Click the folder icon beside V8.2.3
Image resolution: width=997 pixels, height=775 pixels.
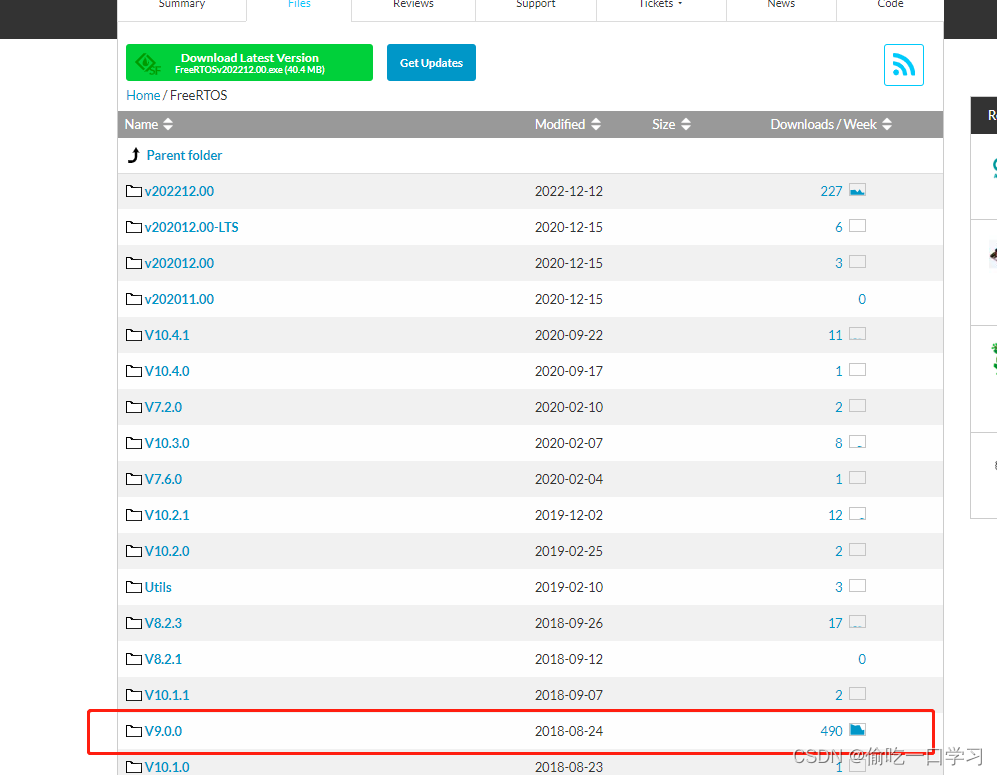(x=134, y=623)
